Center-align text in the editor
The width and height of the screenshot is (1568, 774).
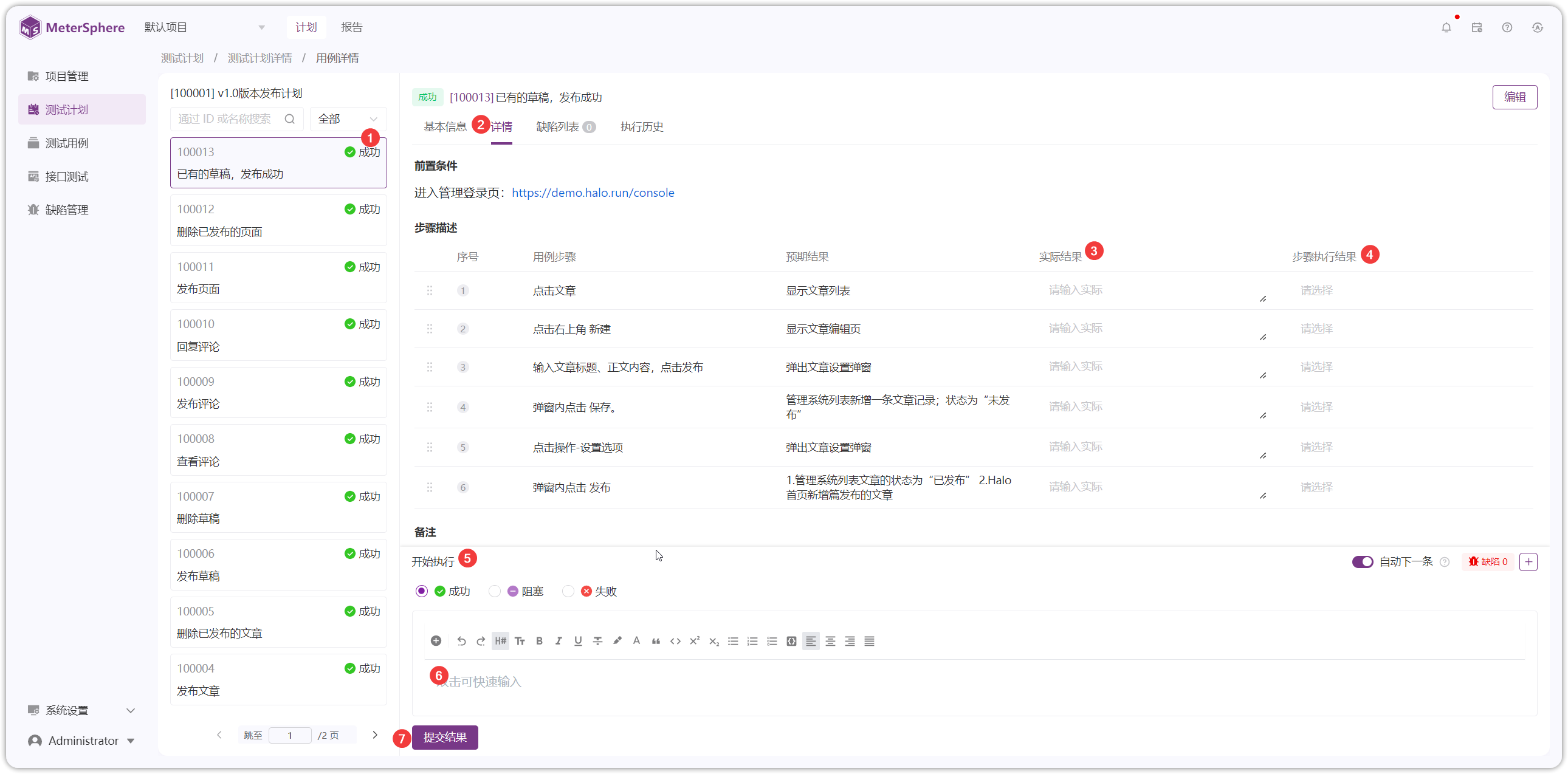pos(830,641)
